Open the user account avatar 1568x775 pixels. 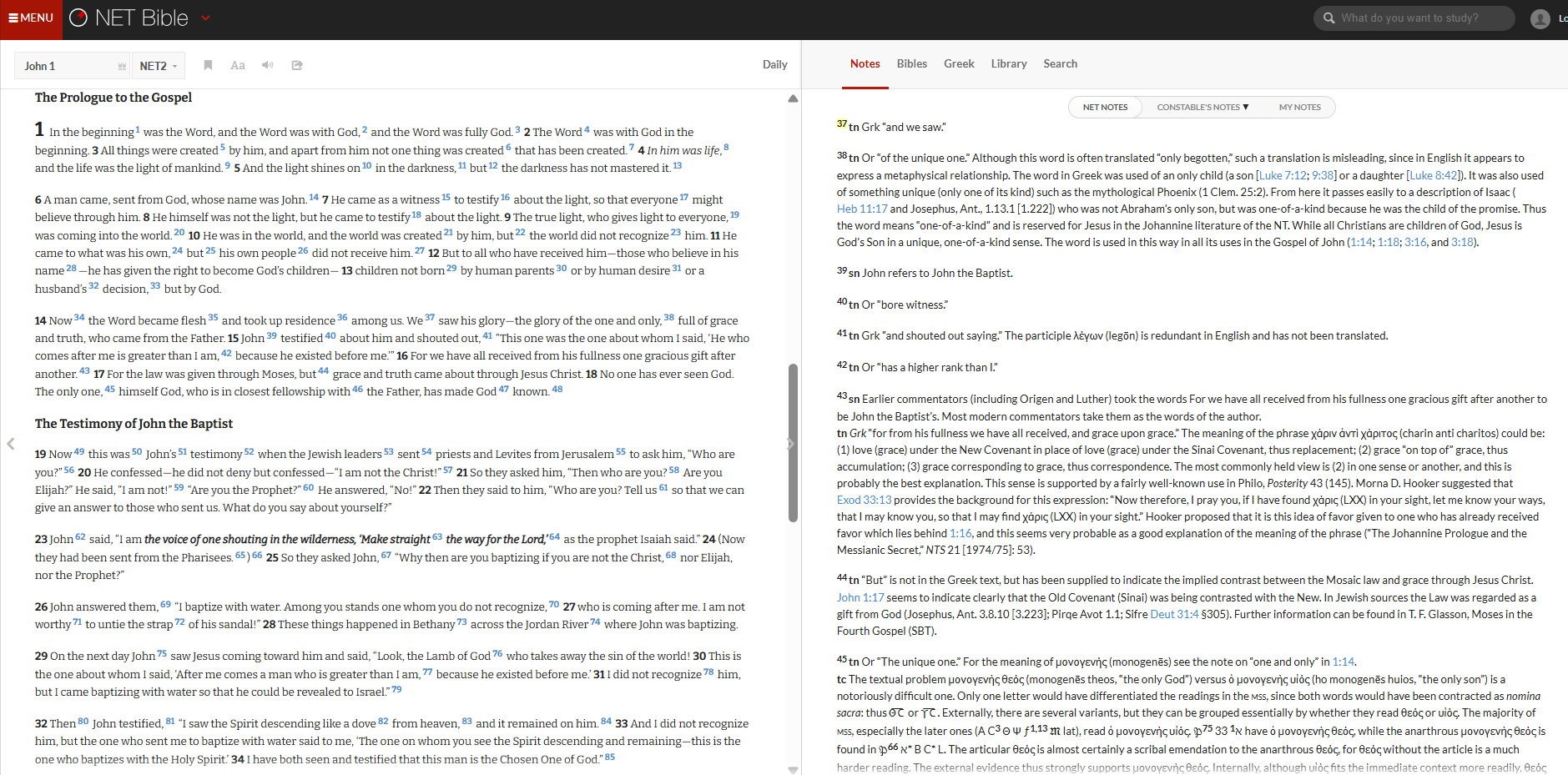1540,18
